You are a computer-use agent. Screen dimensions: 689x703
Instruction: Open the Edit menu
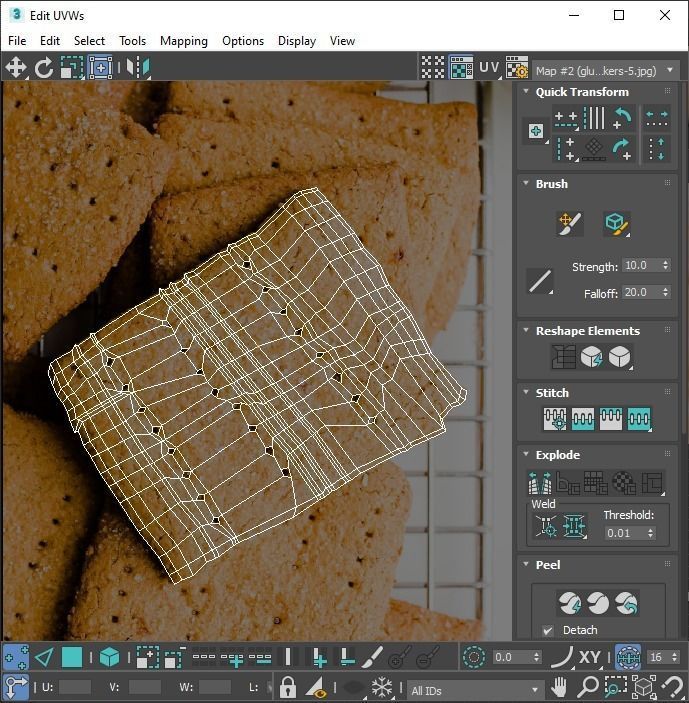point(50,41)
